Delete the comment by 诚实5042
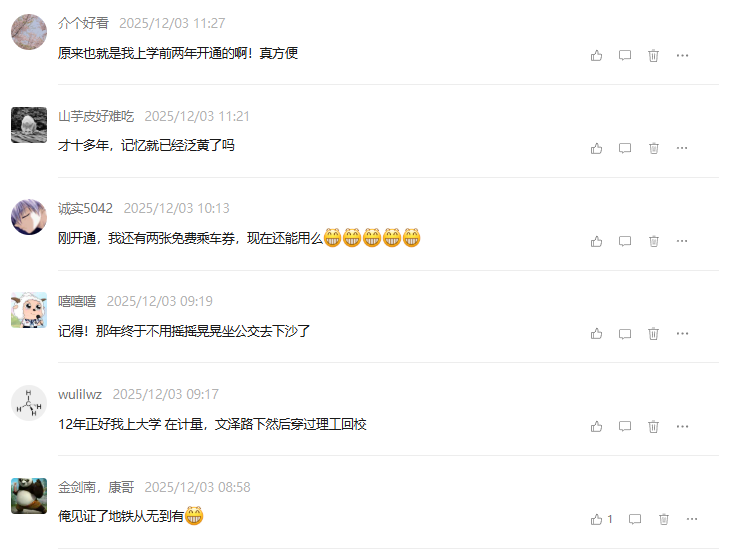 pos(653,241)
